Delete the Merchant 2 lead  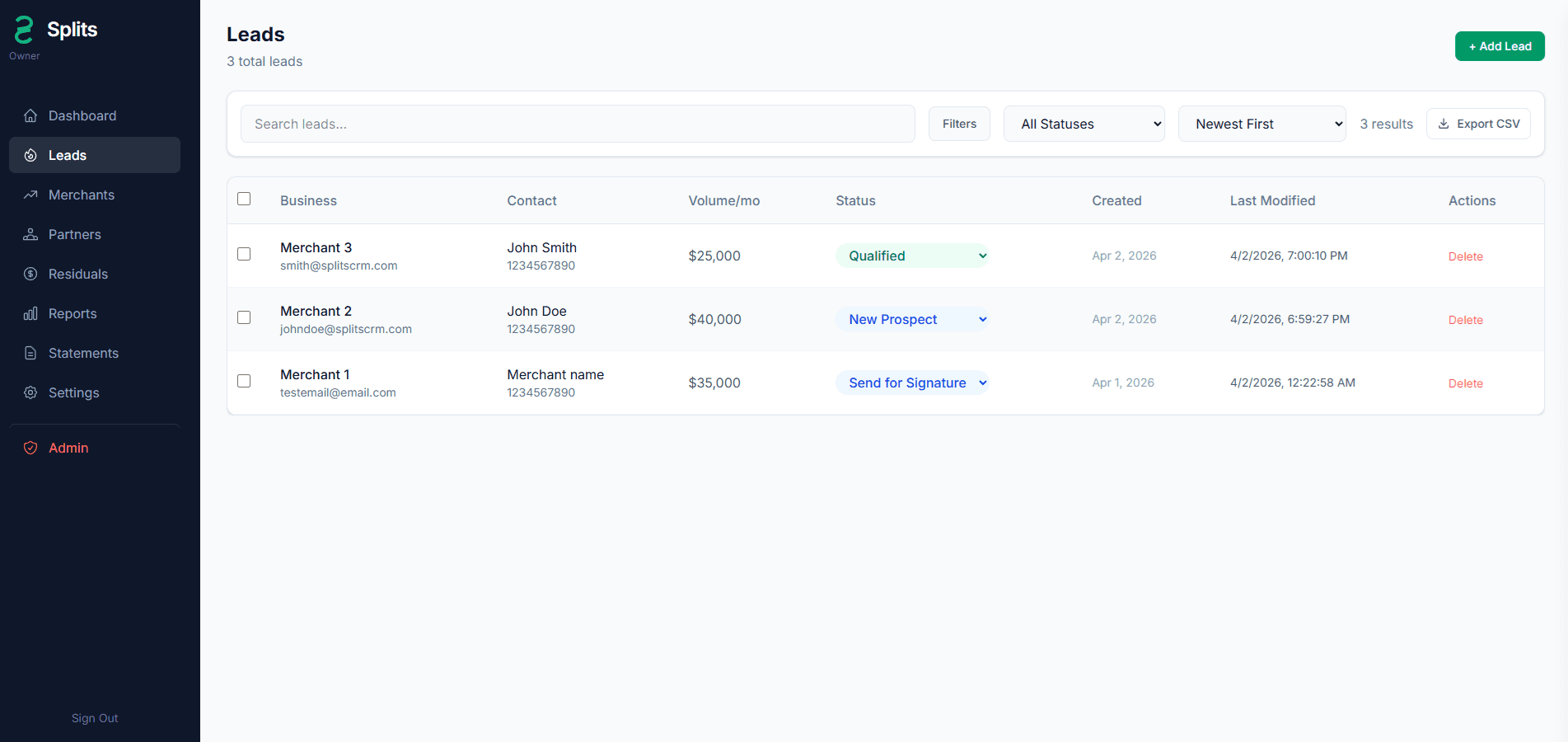tap(1466, 320)
